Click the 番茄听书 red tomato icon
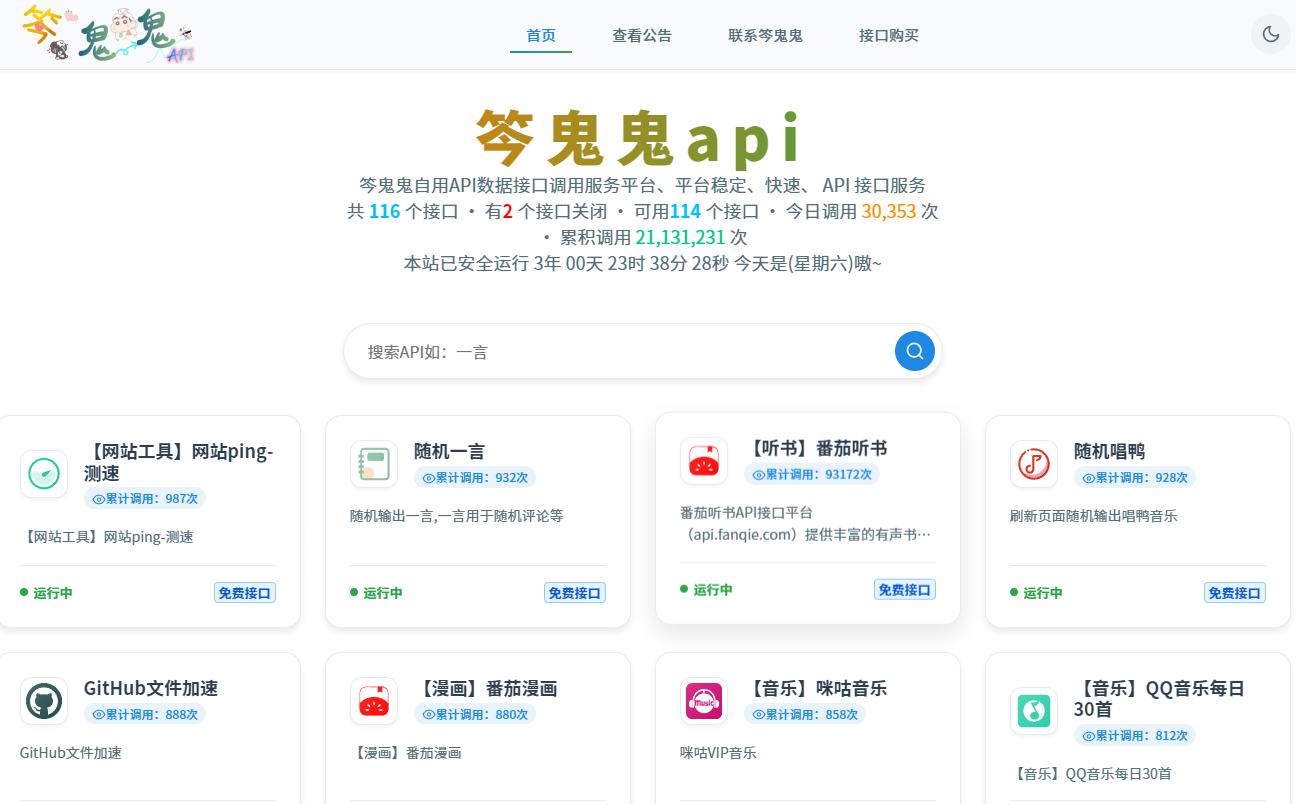 click(x=704, y=461)
